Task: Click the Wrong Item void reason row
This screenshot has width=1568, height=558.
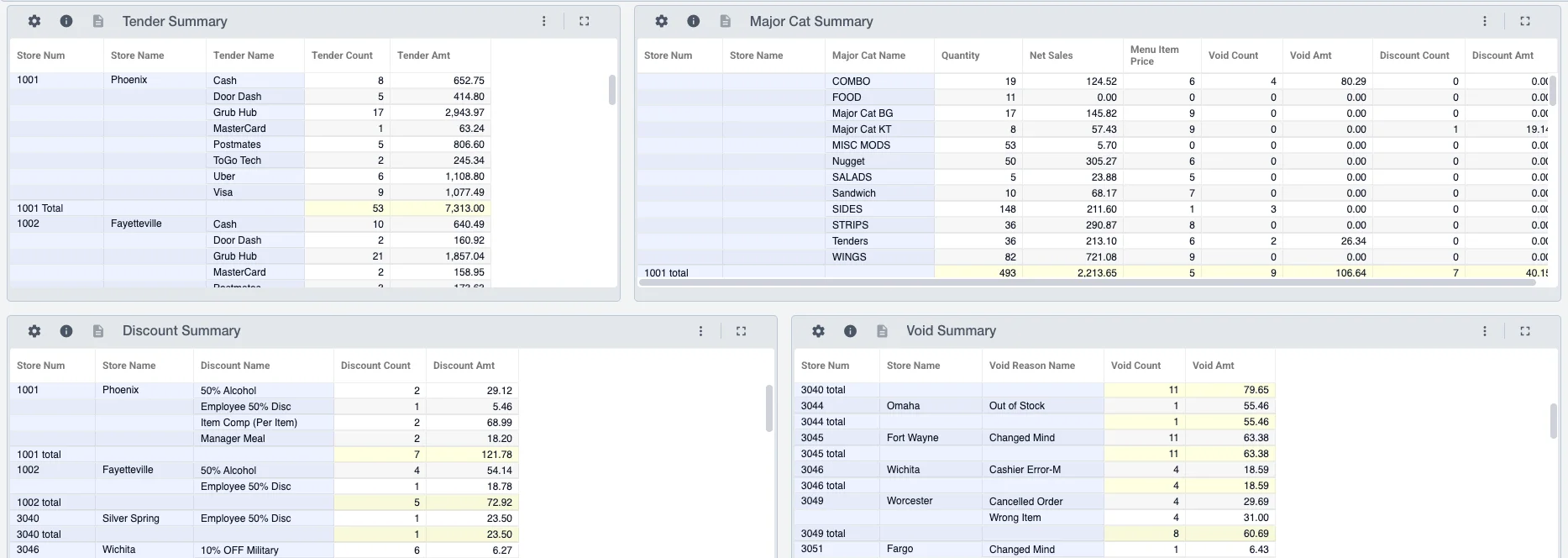Action: coord(1035,518)
